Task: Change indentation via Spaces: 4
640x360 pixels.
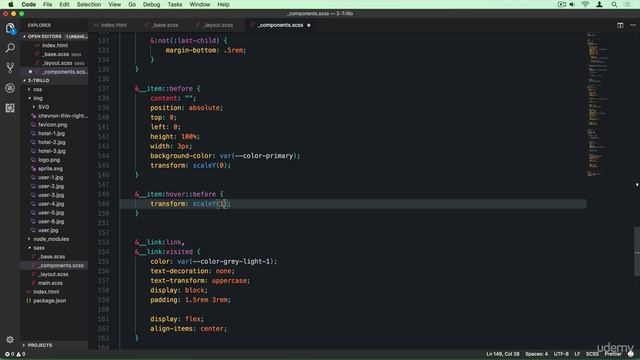Action: click(536, 354)
